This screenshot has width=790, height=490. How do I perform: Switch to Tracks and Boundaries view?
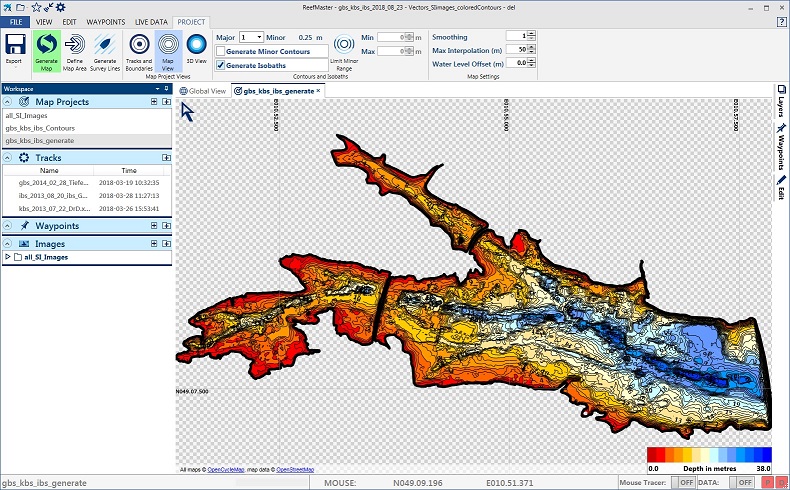click(139, 48)
